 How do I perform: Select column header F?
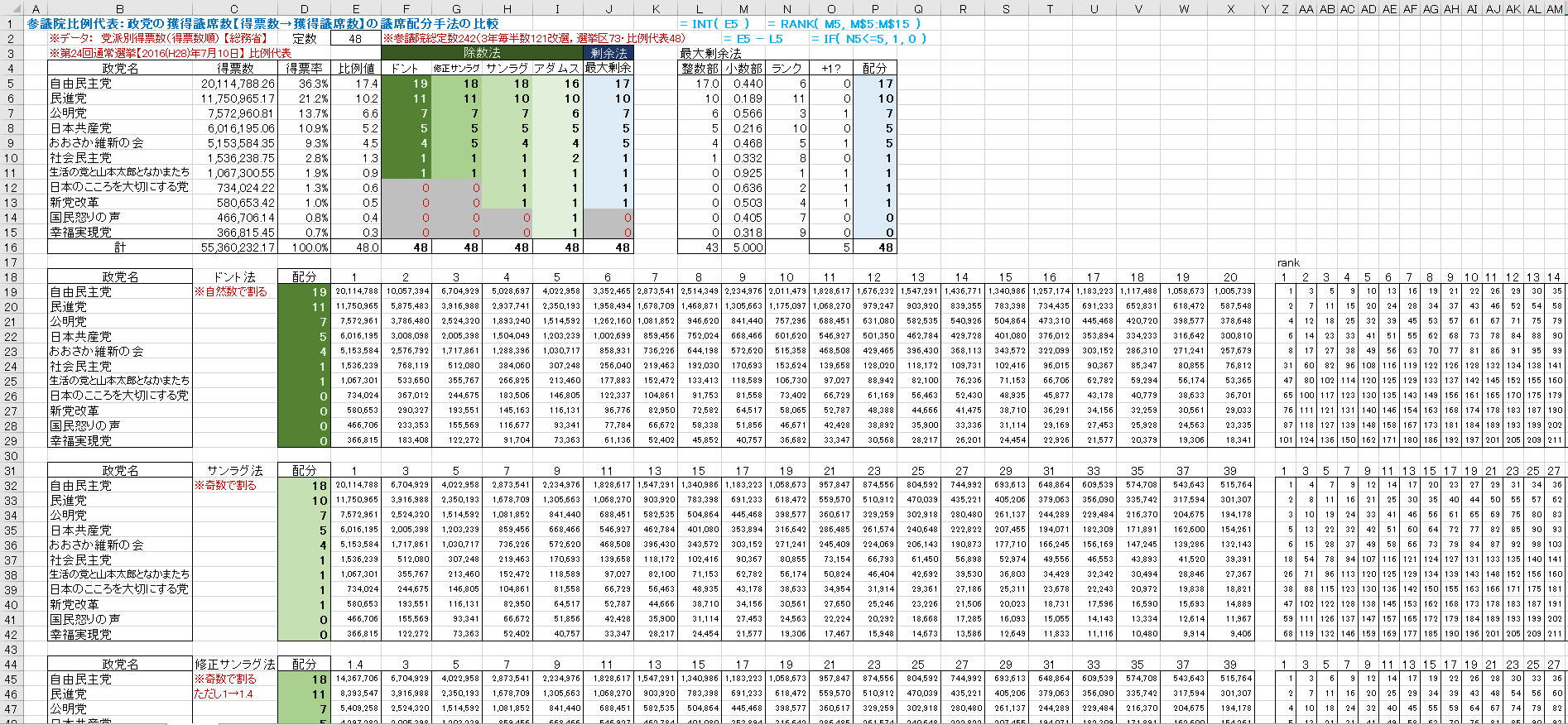point(406,8)
